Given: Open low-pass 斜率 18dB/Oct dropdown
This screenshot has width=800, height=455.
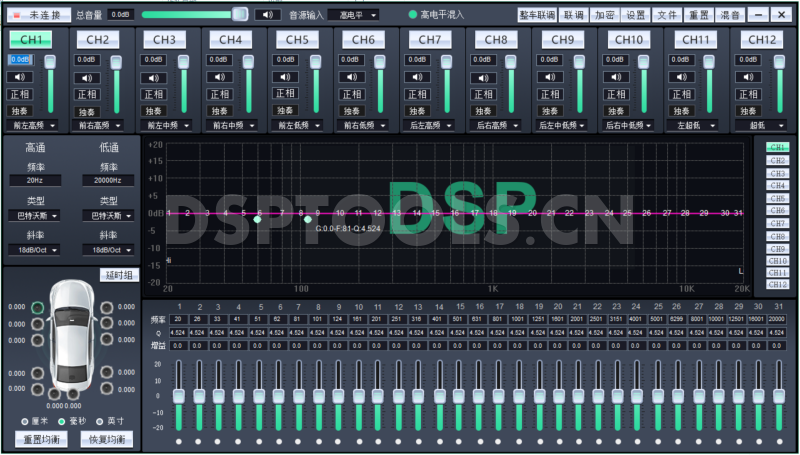Looking at the screenshot, I should 108,250.
